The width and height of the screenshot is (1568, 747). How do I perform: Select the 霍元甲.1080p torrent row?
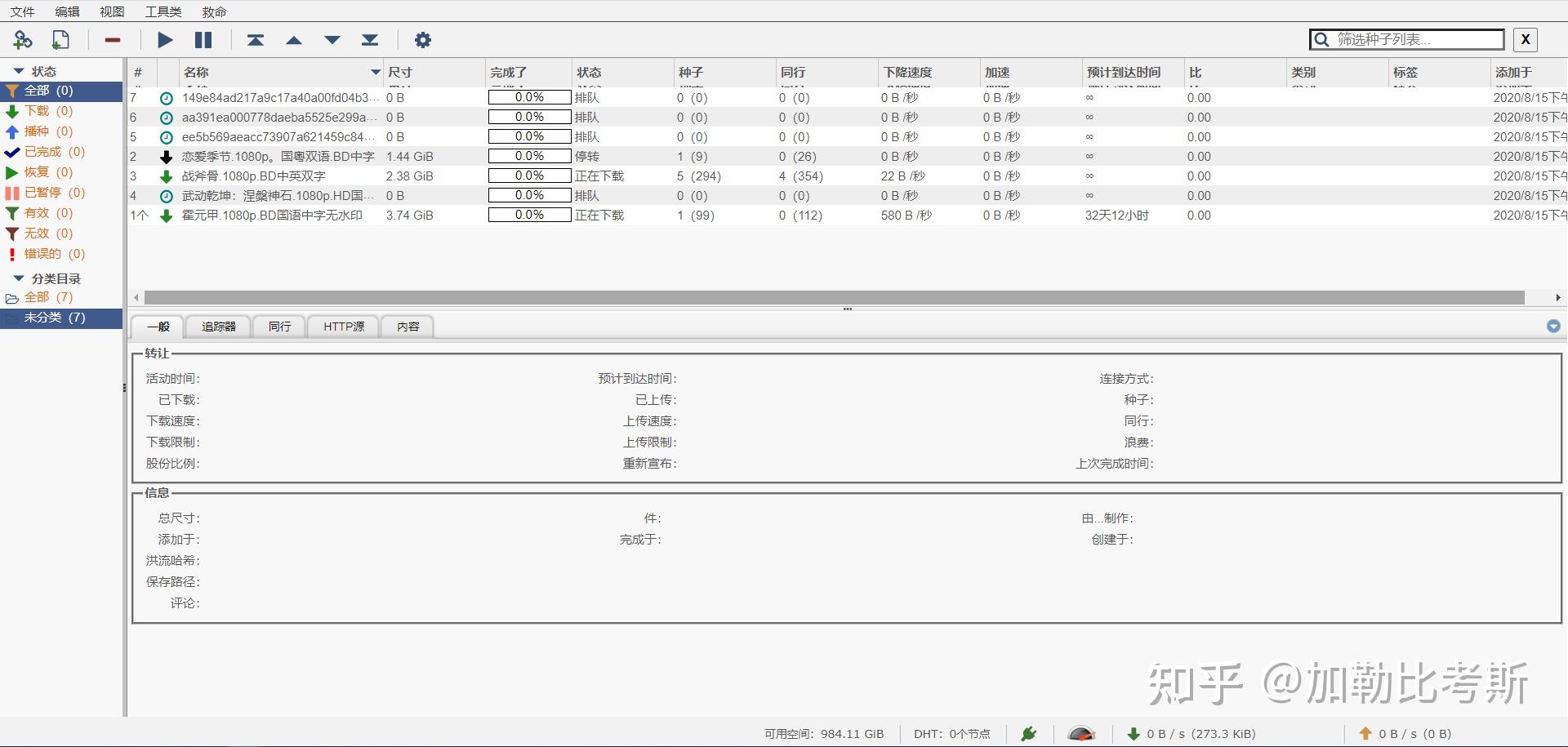pyautogui.click(x=847, y=216)
